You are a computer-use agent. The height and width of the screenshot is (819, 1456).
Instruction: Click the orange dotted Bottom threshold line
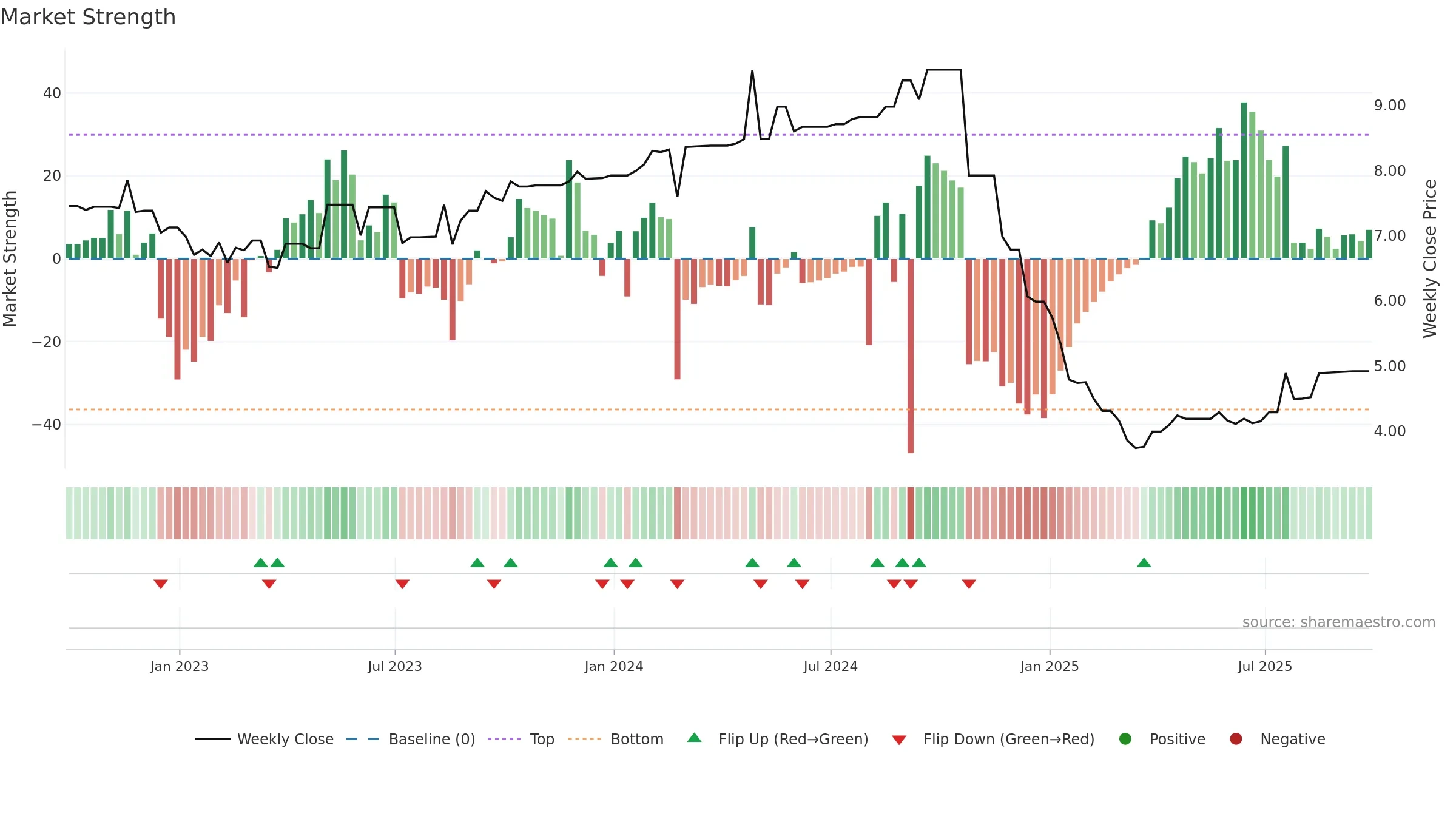[719, 409]
